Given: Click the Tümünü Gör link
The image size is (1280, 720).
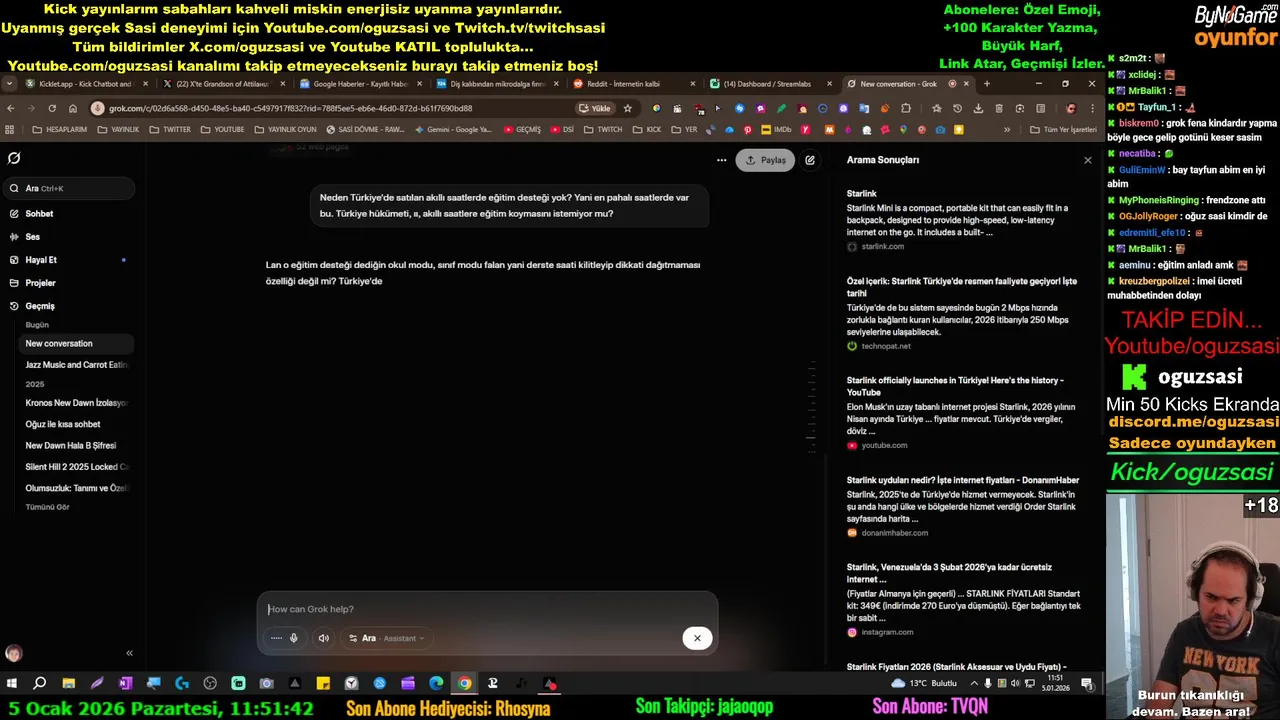Looking at the screenshot, I should pos(47,507).
